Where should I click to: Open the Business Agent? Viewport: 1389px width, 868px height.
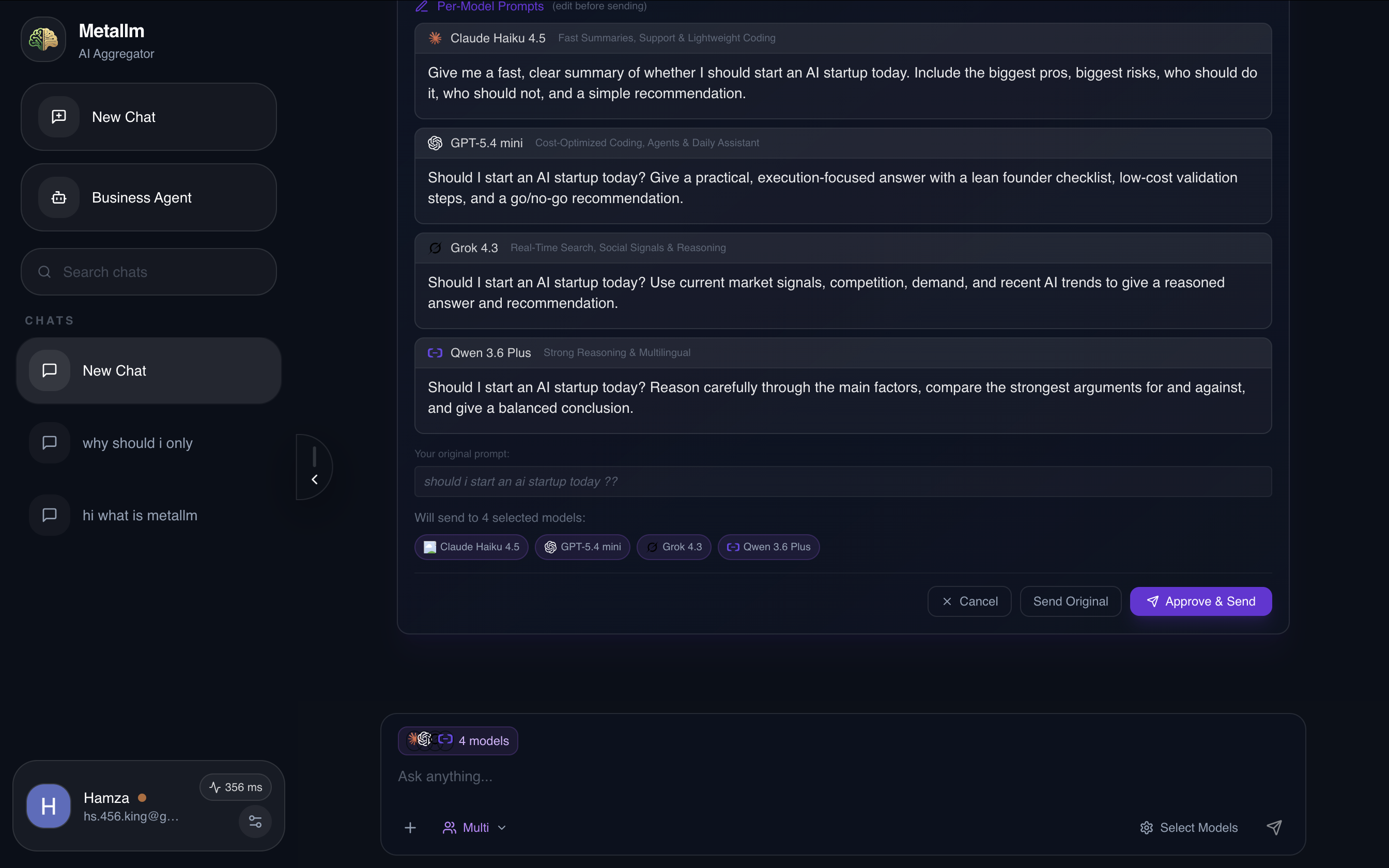pos(149,197)
